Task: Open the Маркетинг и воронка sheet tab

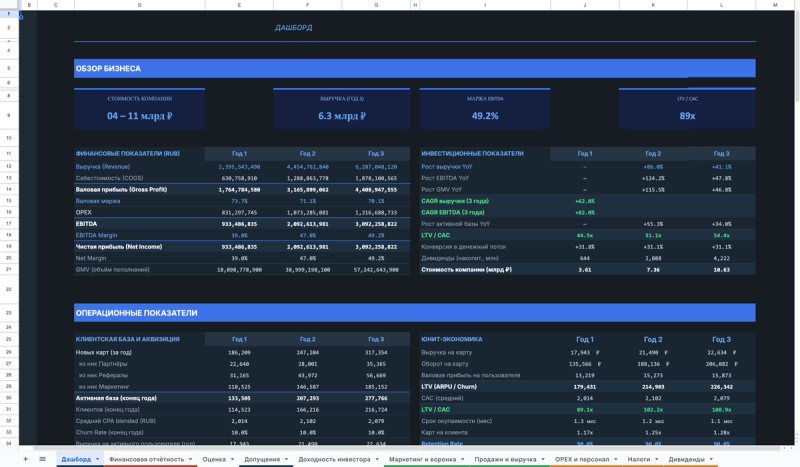Action: pos(422,459)
